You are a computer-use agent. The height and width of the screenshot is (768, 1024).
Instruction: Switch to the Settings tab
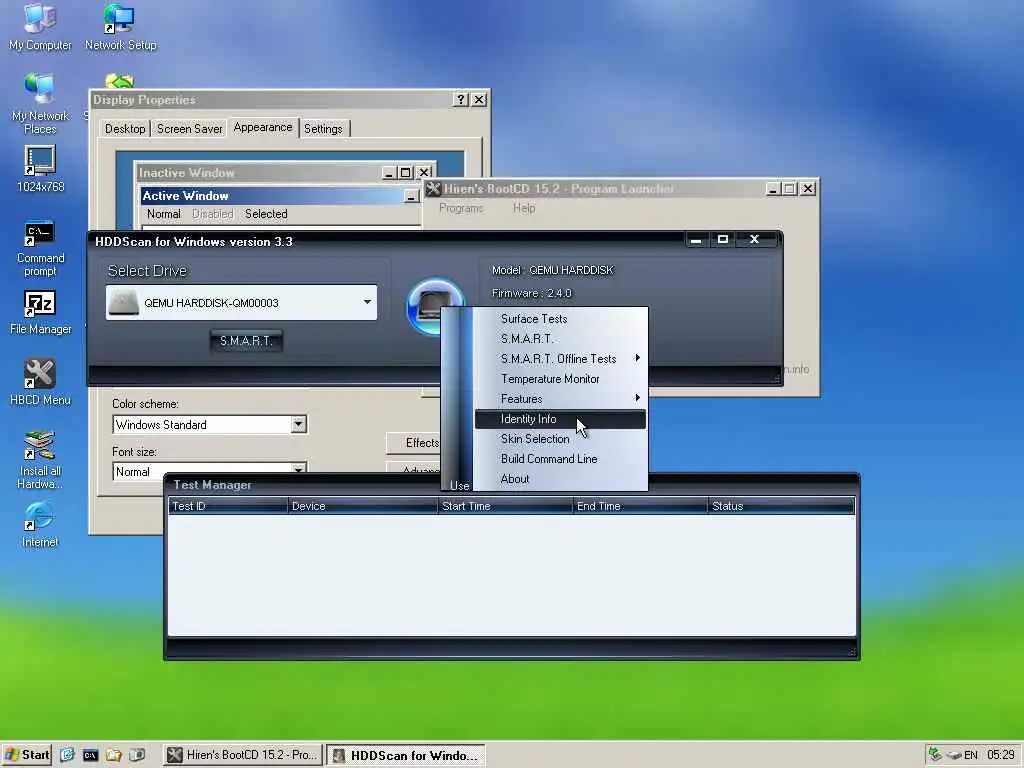pos(323,129)
